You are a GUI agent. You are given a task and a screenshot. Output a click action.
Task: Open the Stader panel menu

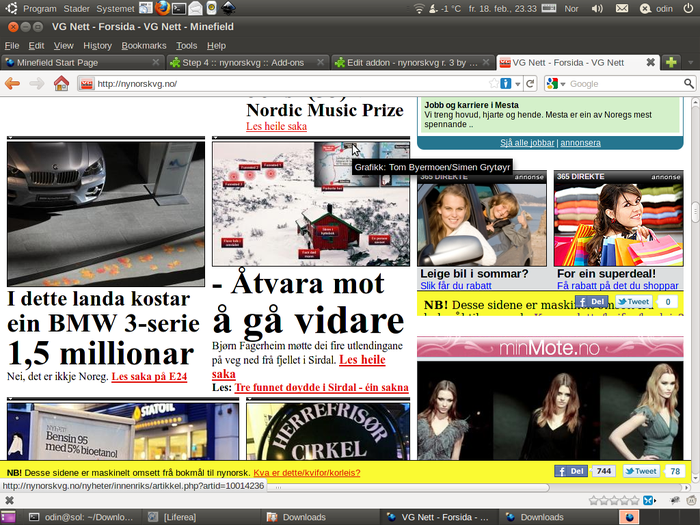[76, 8]
